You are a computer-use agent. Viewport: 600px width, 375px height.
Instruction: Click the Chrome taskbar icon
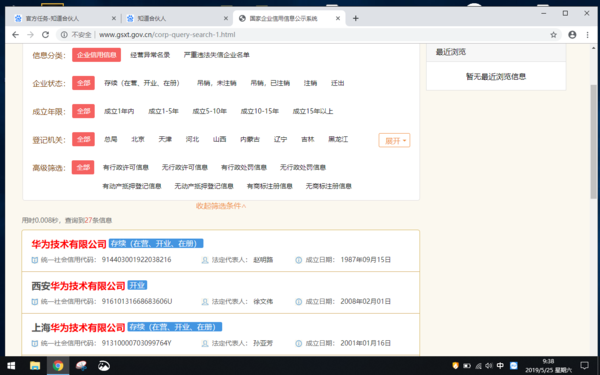point(58,366)
